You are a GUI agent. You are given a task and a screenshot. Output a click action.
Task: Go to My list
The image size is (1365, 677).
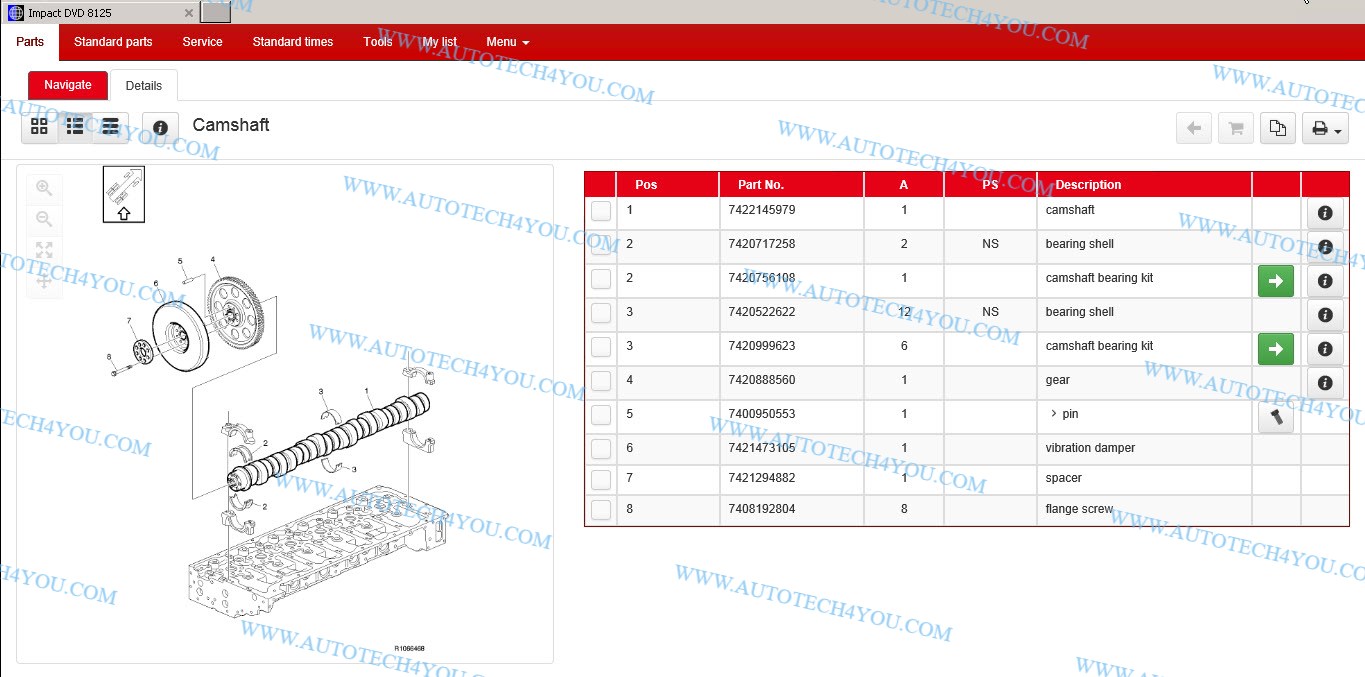tap(439, 42)
